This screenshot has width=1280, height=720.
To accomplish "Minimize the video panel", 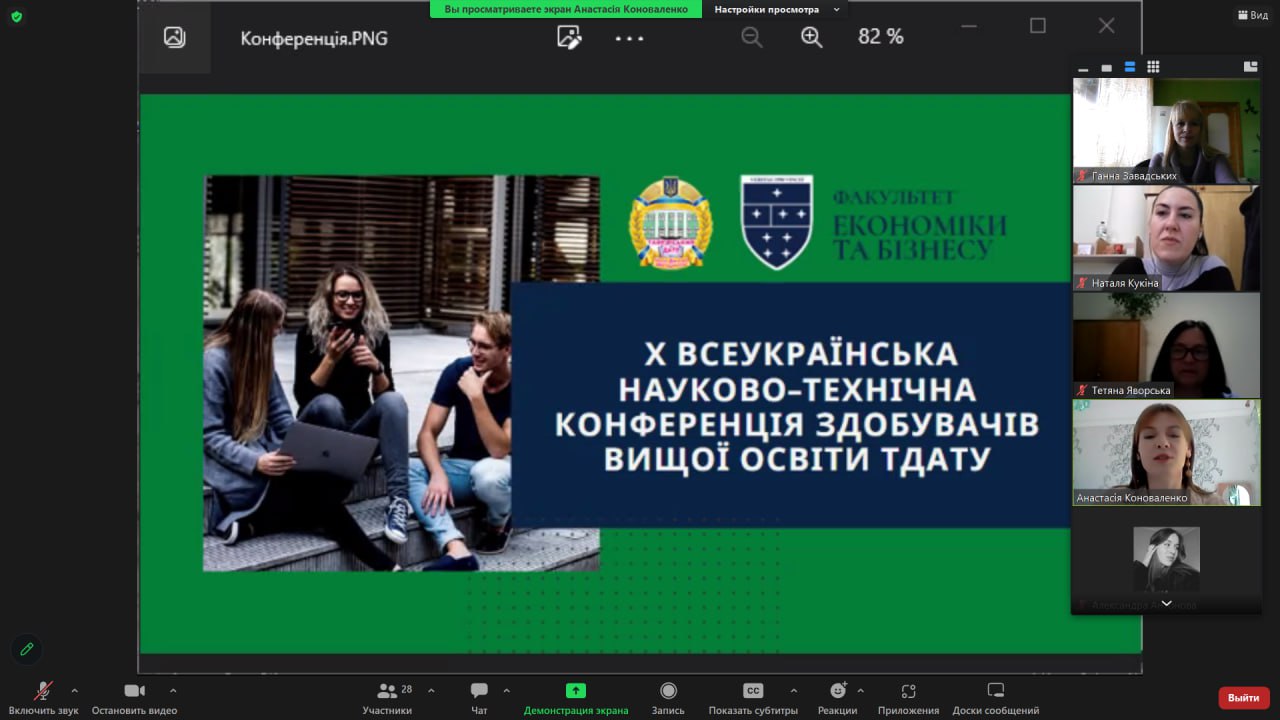I will [1083, 68].
